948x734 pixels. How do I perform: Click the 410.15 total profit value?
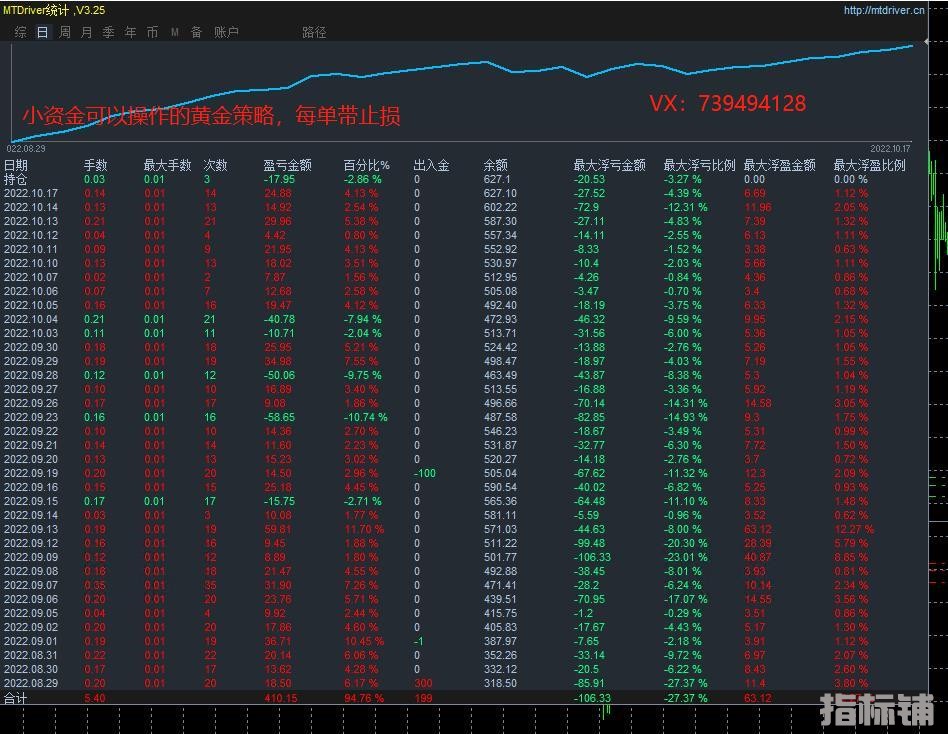pos(281,698)
